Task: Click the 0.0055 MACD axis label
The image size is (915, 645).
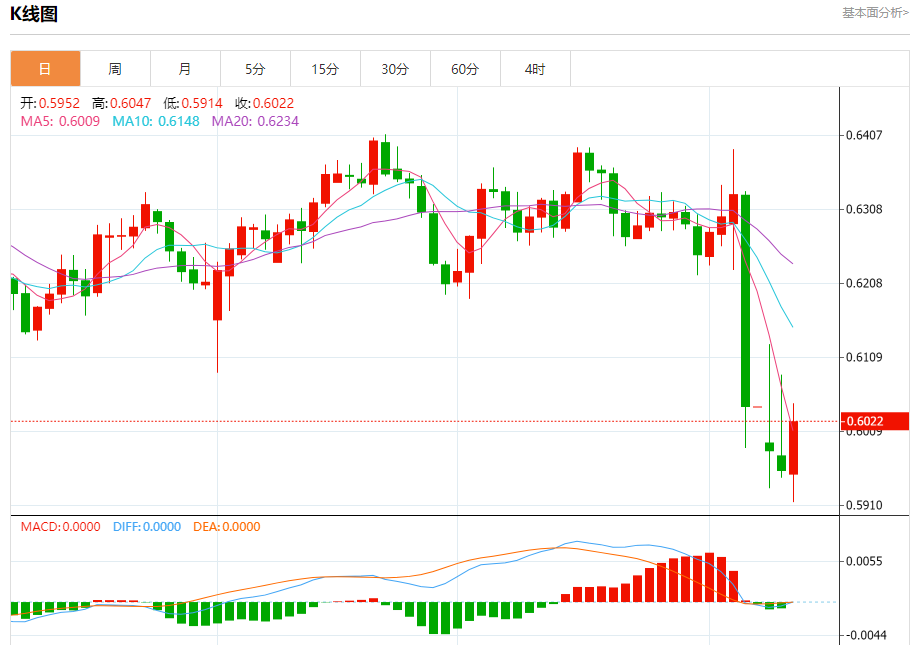Action: [x=864, y=561]
